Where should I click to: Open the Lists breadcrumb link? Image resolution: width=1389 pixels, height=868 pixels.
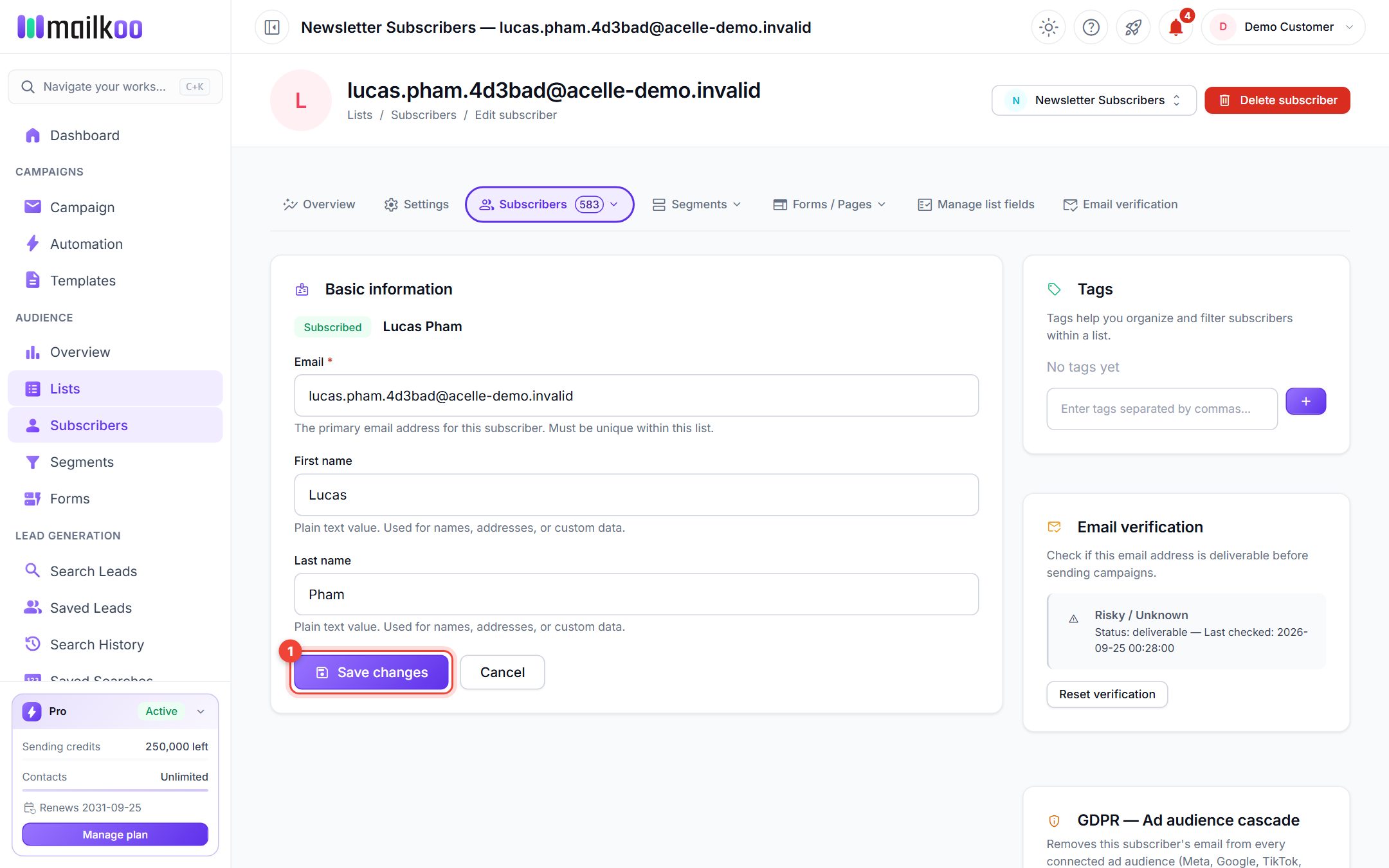pos(359,115)
